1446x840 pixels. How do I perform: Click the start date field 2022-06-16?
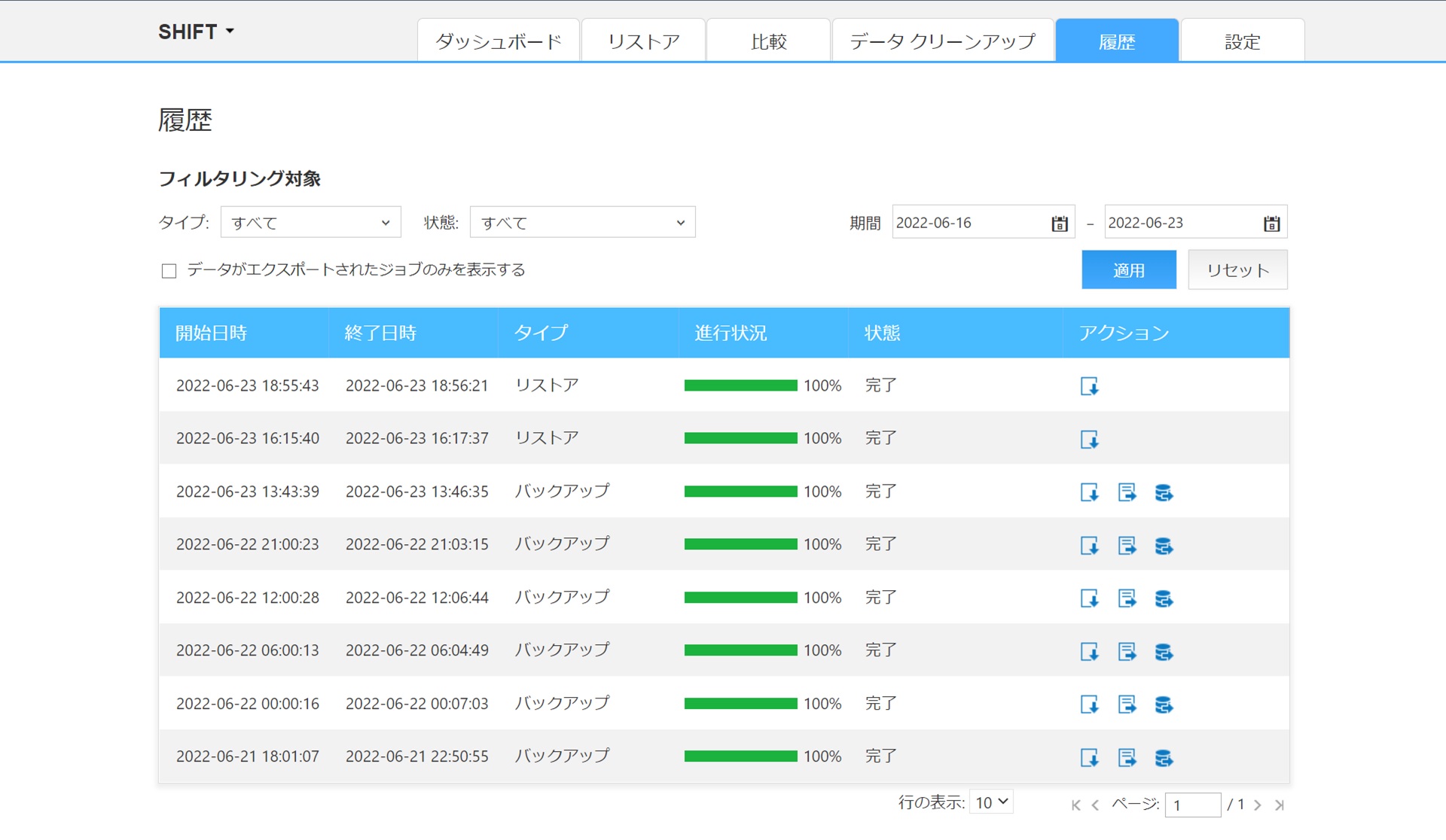pyautogui.click(x=983, y=222)
